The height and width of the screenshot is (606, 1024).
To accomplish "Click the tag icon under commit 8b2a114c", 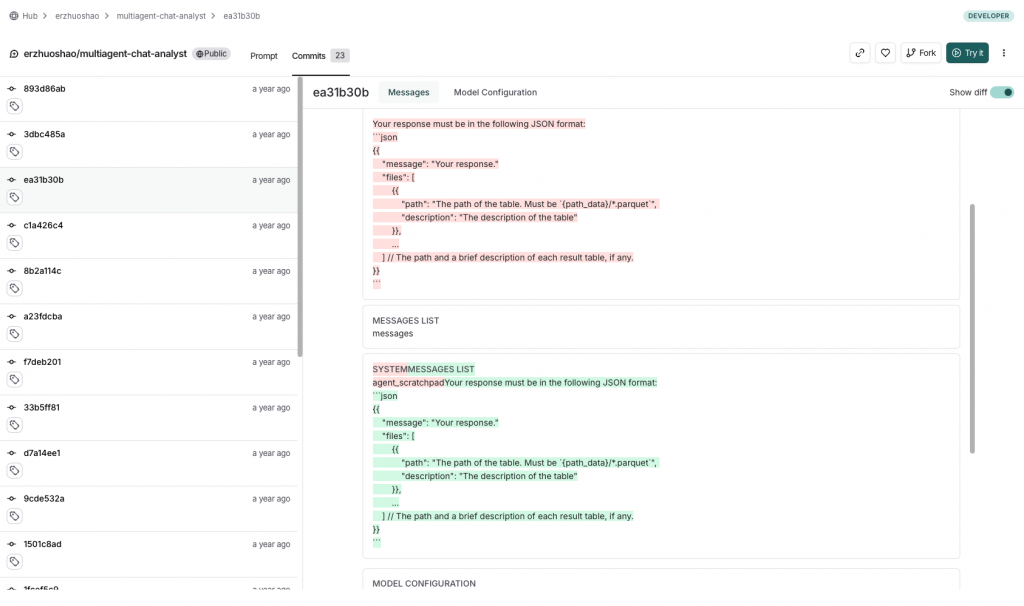I will coord(14,288).
